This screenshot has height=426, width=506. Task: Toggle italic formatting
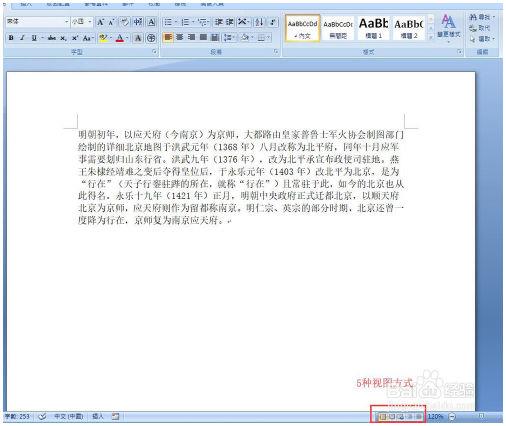[x=22, y=38]
